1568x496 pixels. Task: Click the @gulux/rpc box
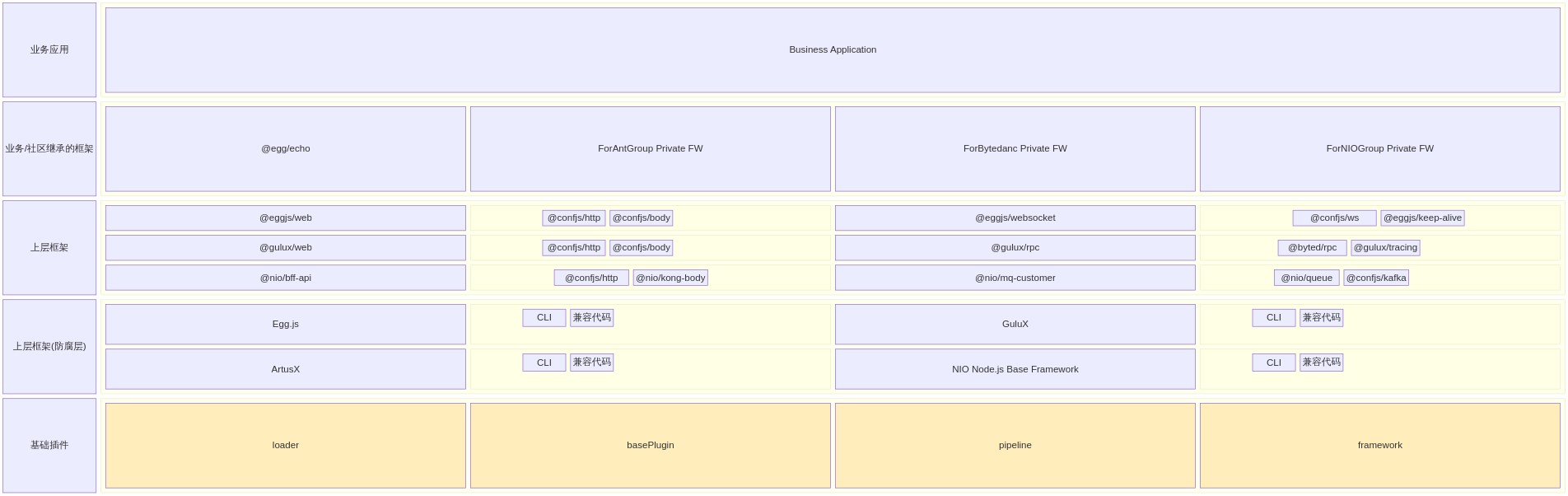coord(1015,248)
